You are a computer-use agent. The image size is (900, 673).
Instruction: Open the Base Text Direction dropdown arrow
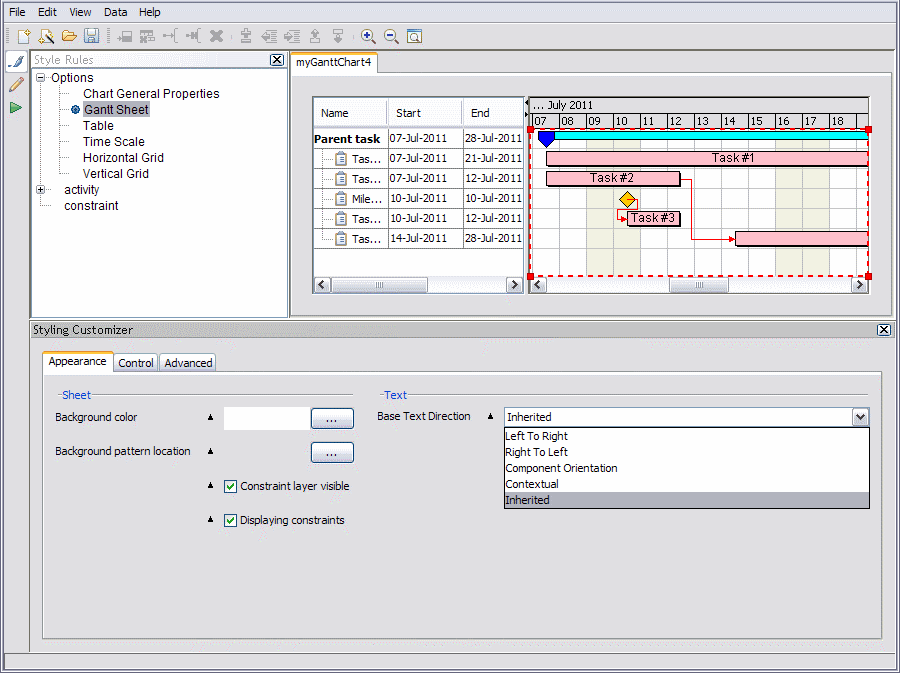pos(859,417)
